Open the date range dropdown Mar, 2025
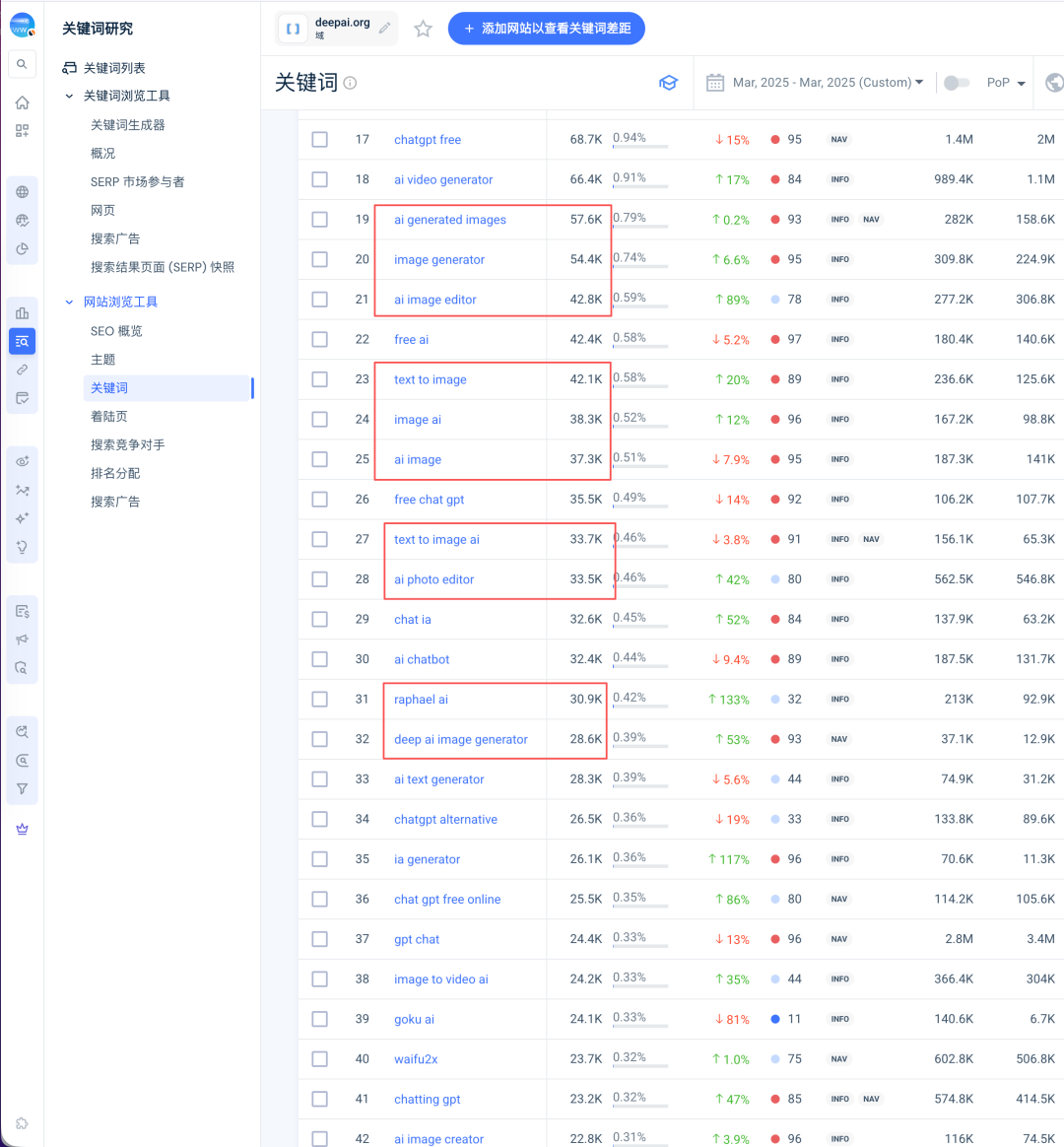 click(x=828, y=83)
